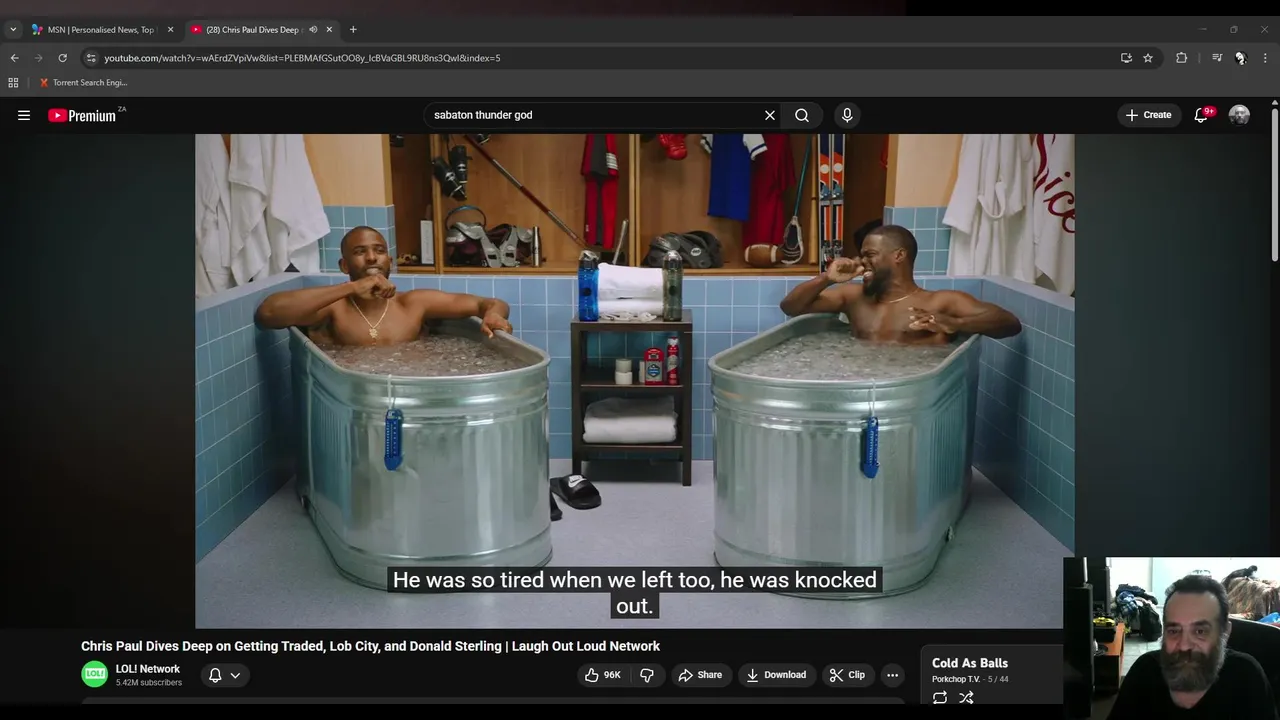Click the youtube.com URL address bar
The image size is (1280, 720).
coord(600,58)
